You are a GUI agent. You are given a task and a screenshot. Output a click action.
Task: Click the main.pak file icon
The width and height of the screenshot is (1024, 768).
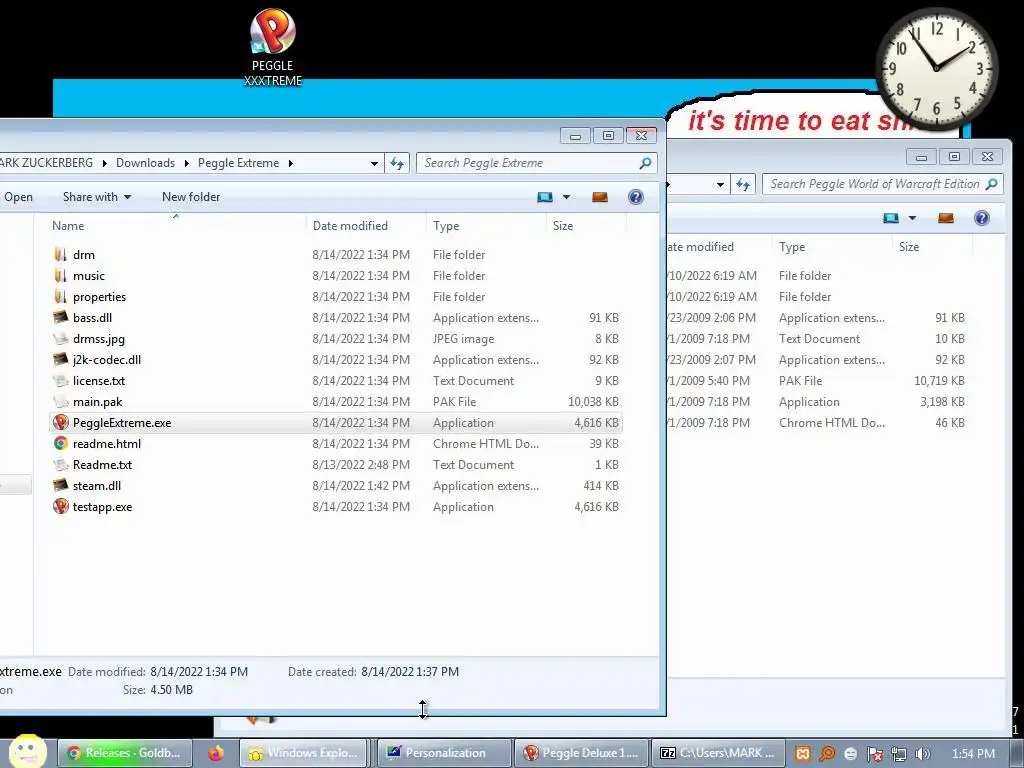point(61,402)
